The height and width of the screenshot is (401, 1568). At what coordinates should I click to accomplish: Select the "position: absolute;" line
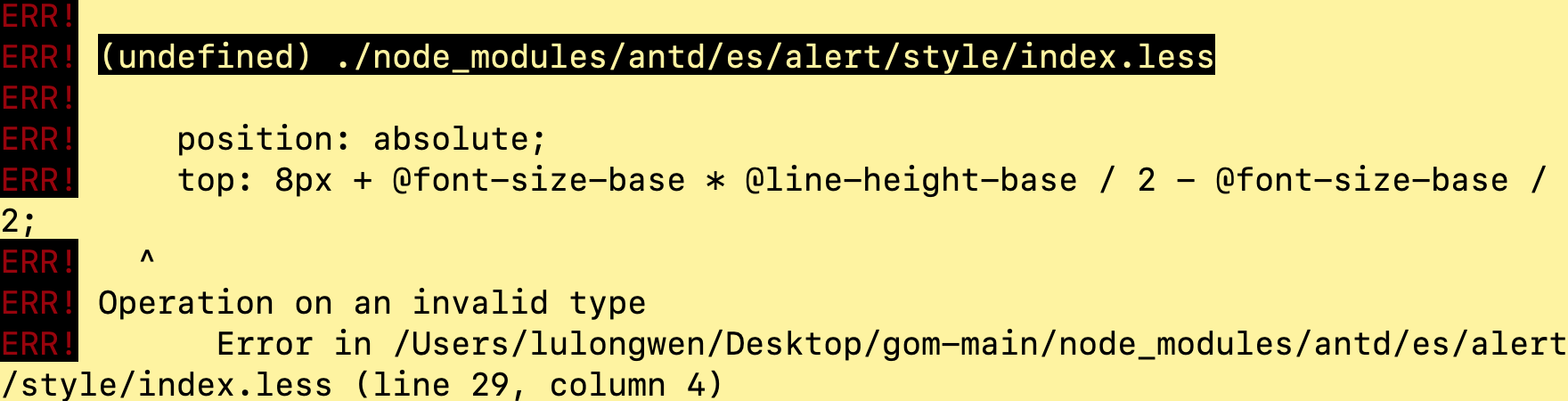coord(361,139)
